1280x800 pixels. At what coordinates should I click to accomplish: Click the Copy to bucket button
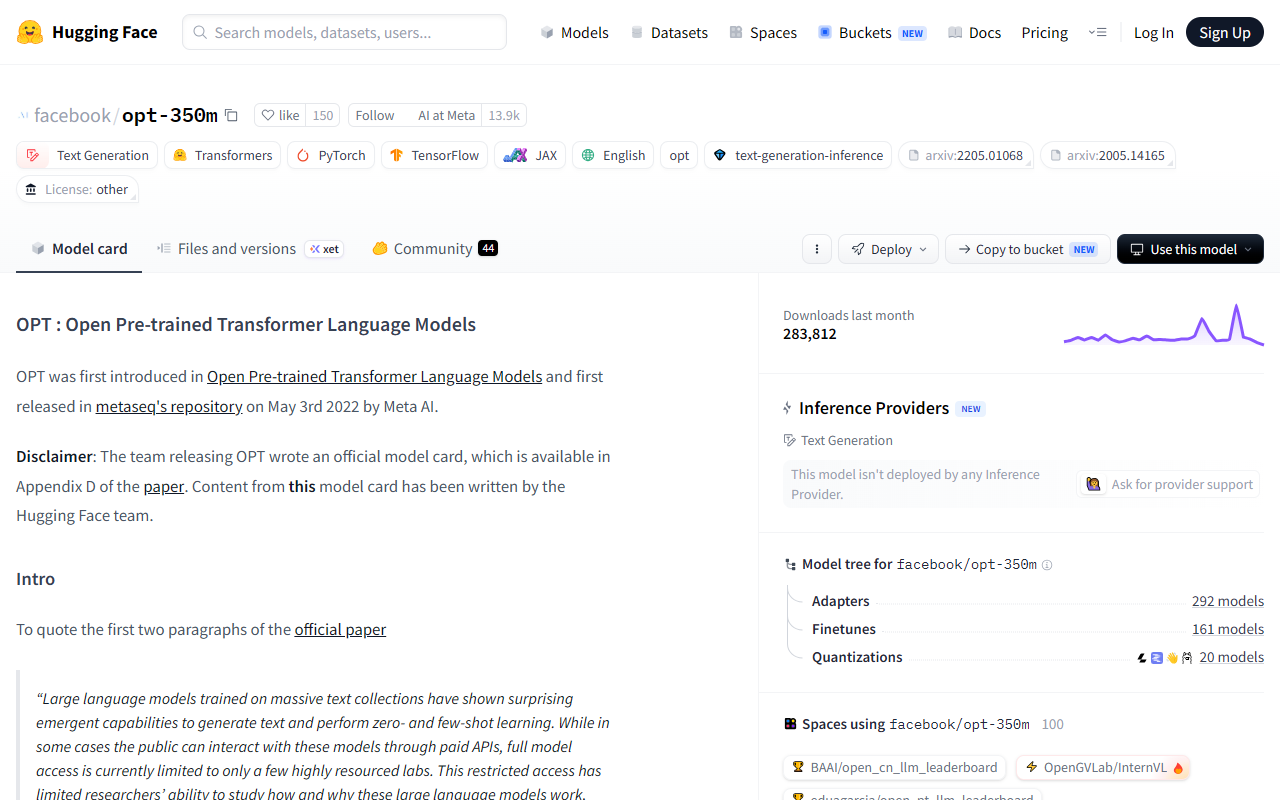tap(1027, 249)
